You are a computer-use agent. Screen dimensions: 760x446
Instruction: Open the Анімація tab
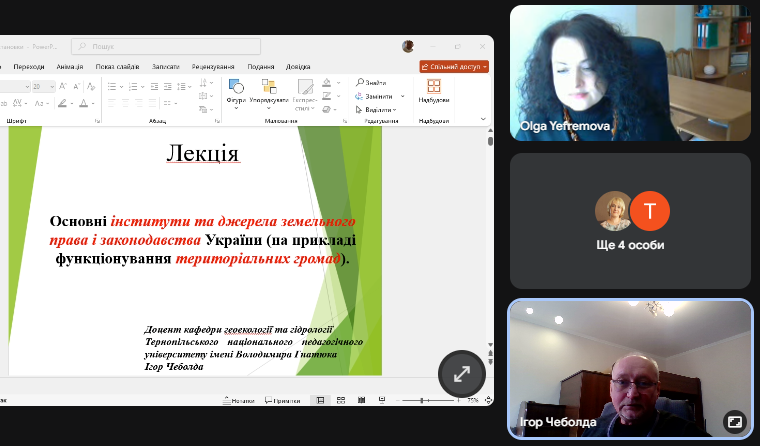pos(70,66)
